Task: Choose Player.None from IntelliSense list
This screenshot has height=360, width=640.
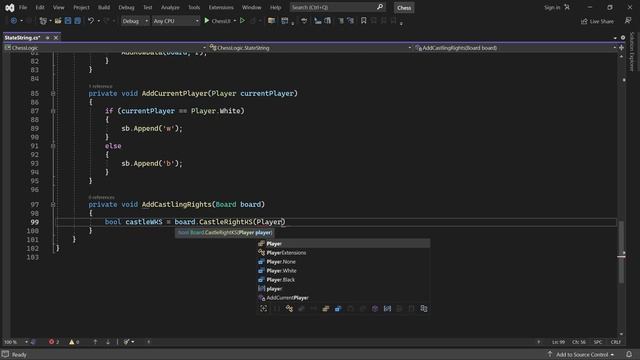Action: pos(343,262)
